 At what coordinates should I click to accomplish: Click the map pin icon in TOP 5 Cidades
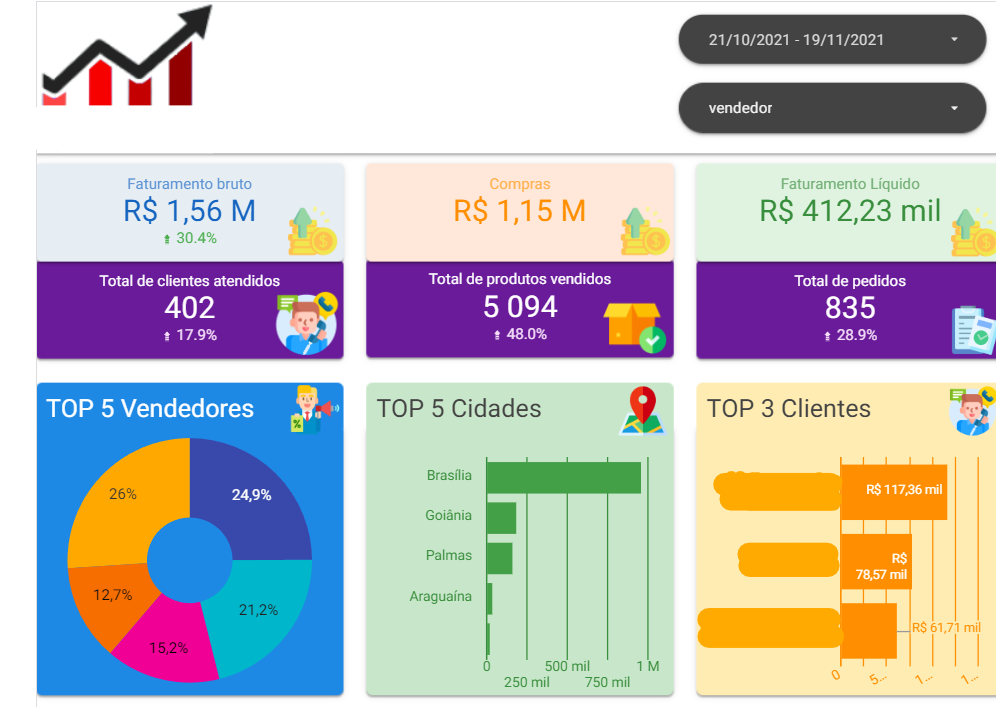click(x=642, y=410)
